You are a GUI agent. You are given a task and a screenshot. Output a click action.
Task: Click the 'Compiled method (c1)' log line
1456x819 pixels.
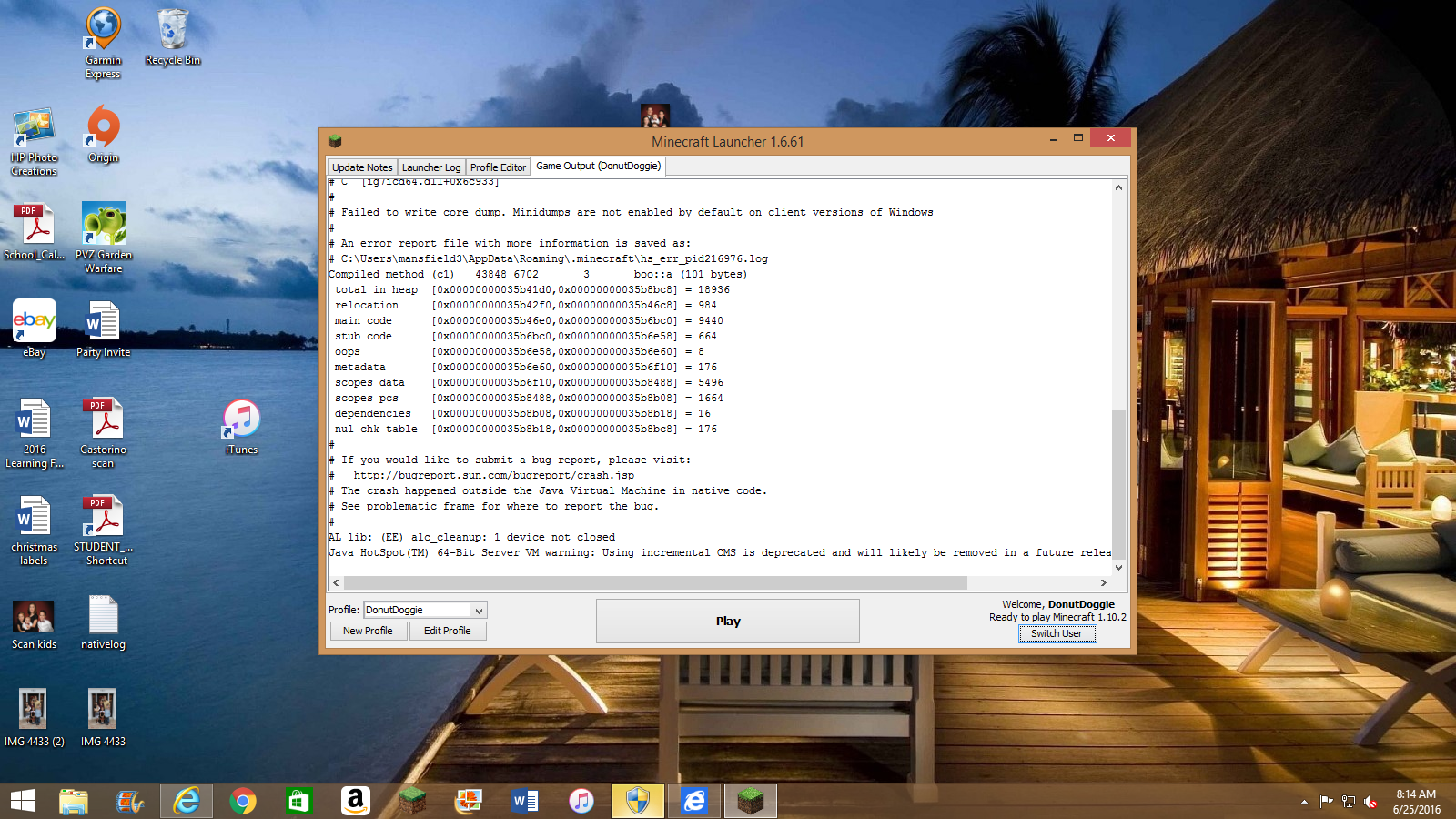click(538, 274)
